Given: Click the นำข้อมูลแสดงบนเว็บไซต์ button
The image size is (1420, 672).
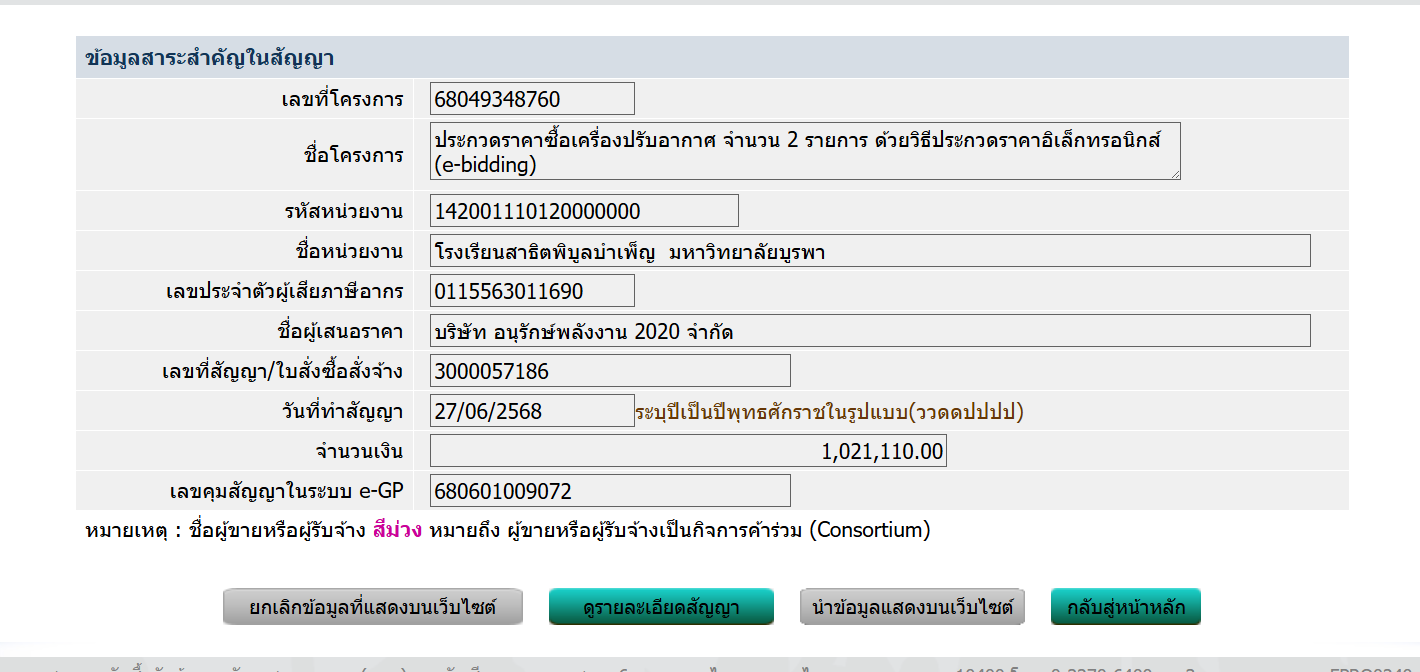Looking at the screenshot, I should pos(912,607).
